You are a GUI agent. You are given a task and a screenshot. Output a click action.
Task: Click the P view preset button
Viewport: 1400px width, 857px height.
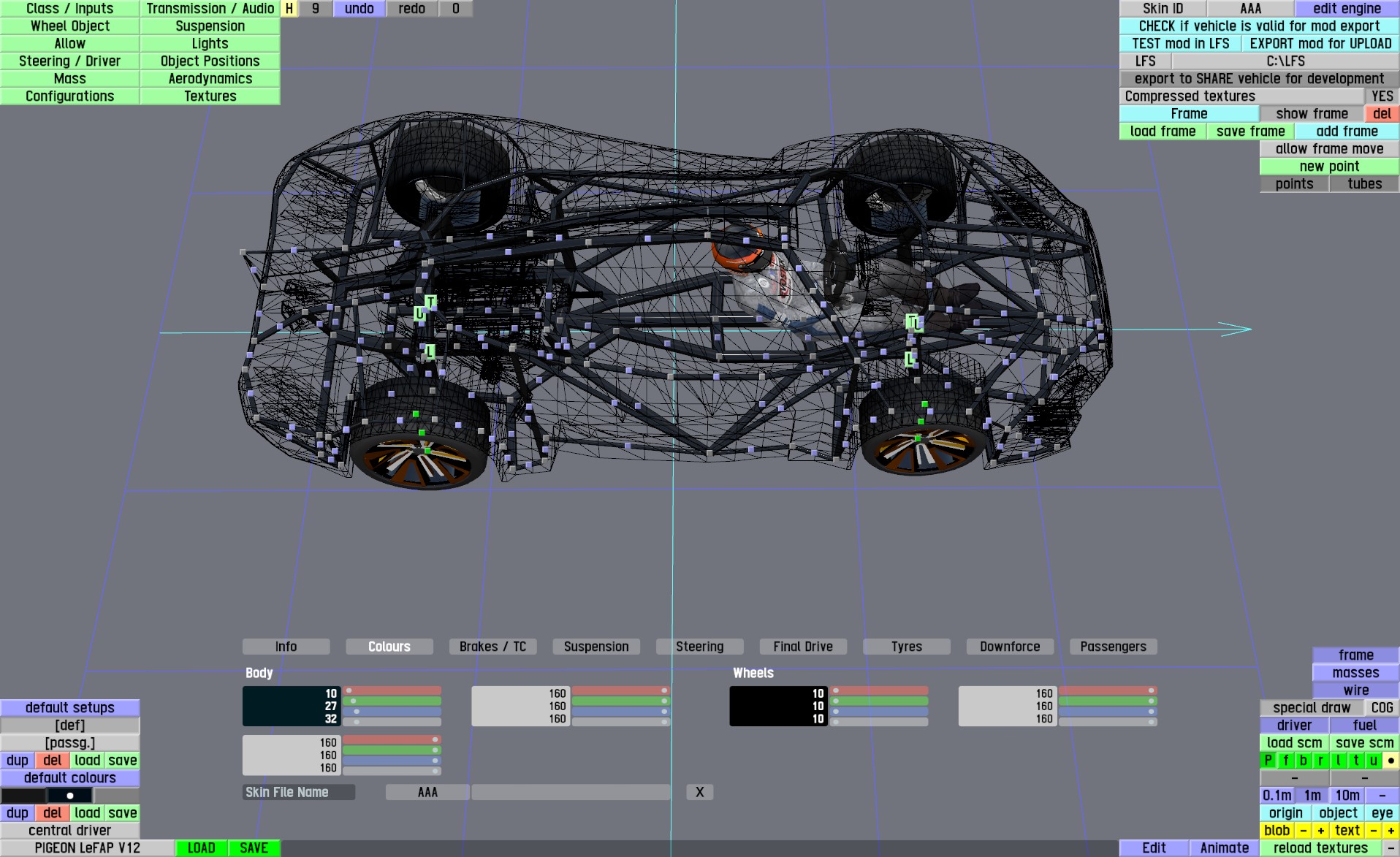point(1268,761)
